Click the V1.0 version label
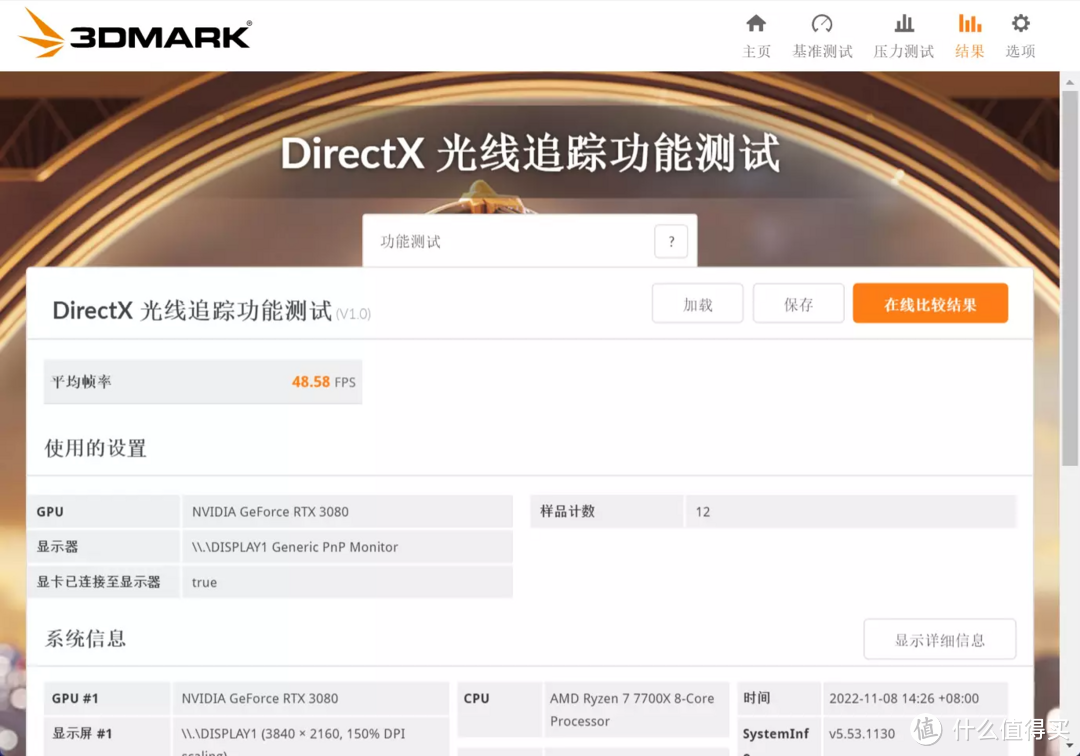 353,314
